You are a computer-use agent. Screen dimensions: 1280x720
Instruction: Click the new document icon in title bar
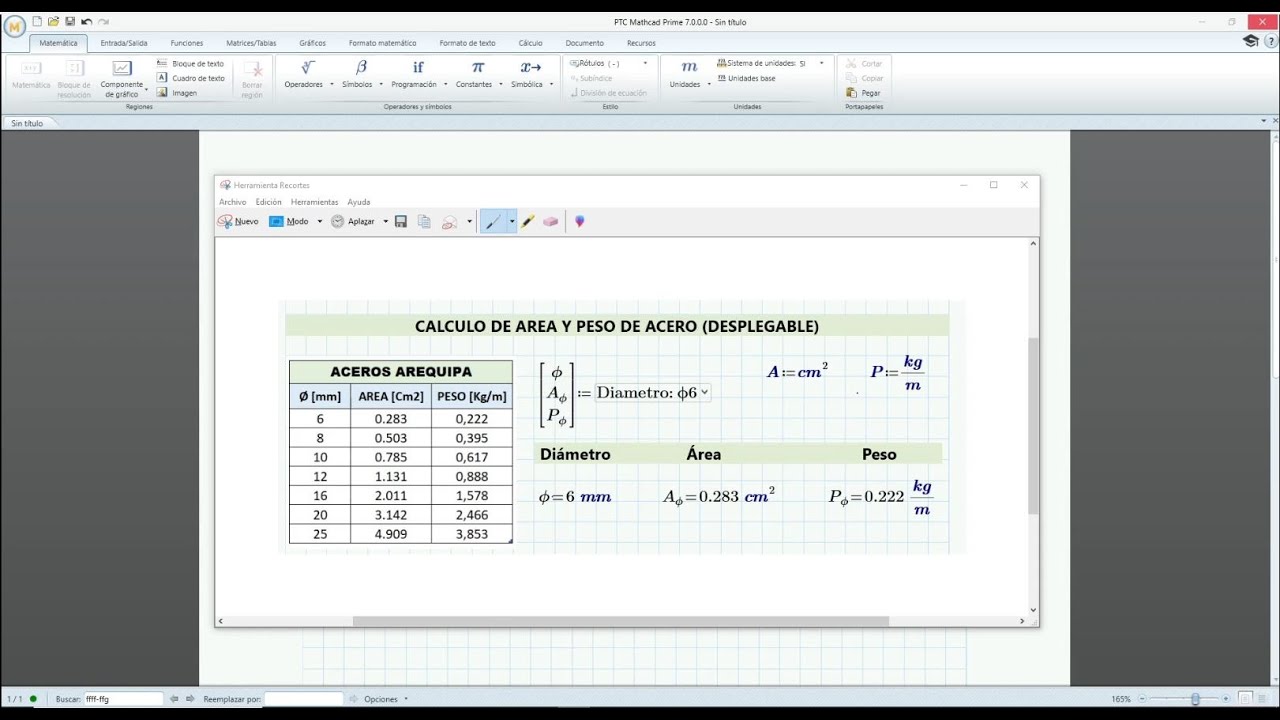click(x=37, y=21)
